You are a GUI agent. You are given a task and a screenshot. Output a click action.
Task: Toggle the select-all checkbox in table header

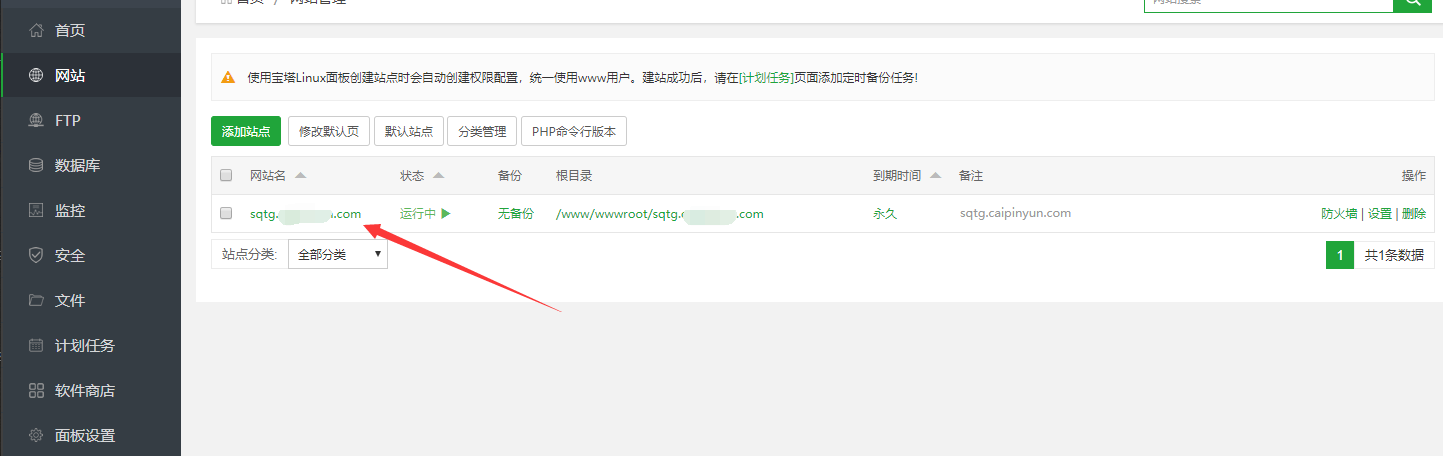click(x=226, y=176)
